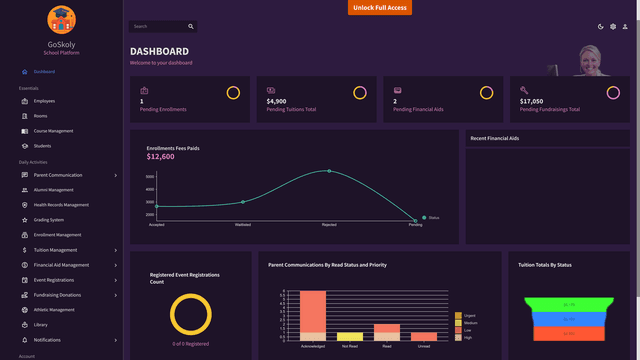Click the Enrollment Management icon
This screenshot has width=640, height=360.
pyautogui.click(x=24, y=235)
